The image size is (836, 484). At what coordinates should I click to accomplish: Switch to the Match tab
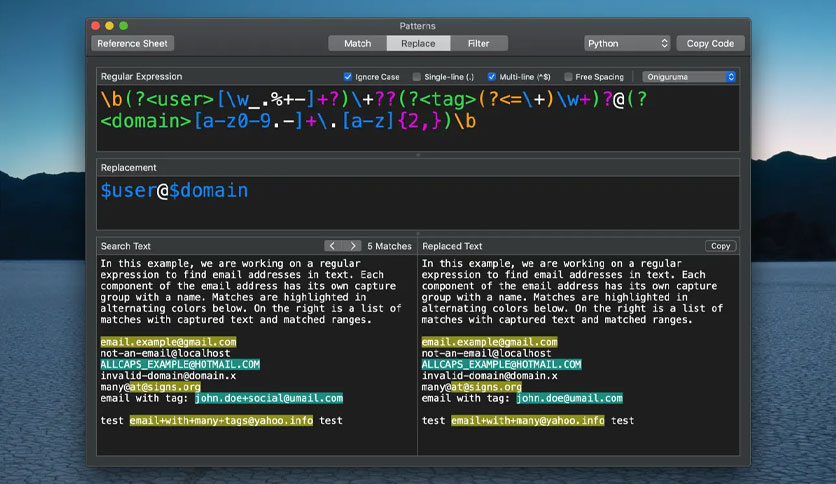(357, 44)
